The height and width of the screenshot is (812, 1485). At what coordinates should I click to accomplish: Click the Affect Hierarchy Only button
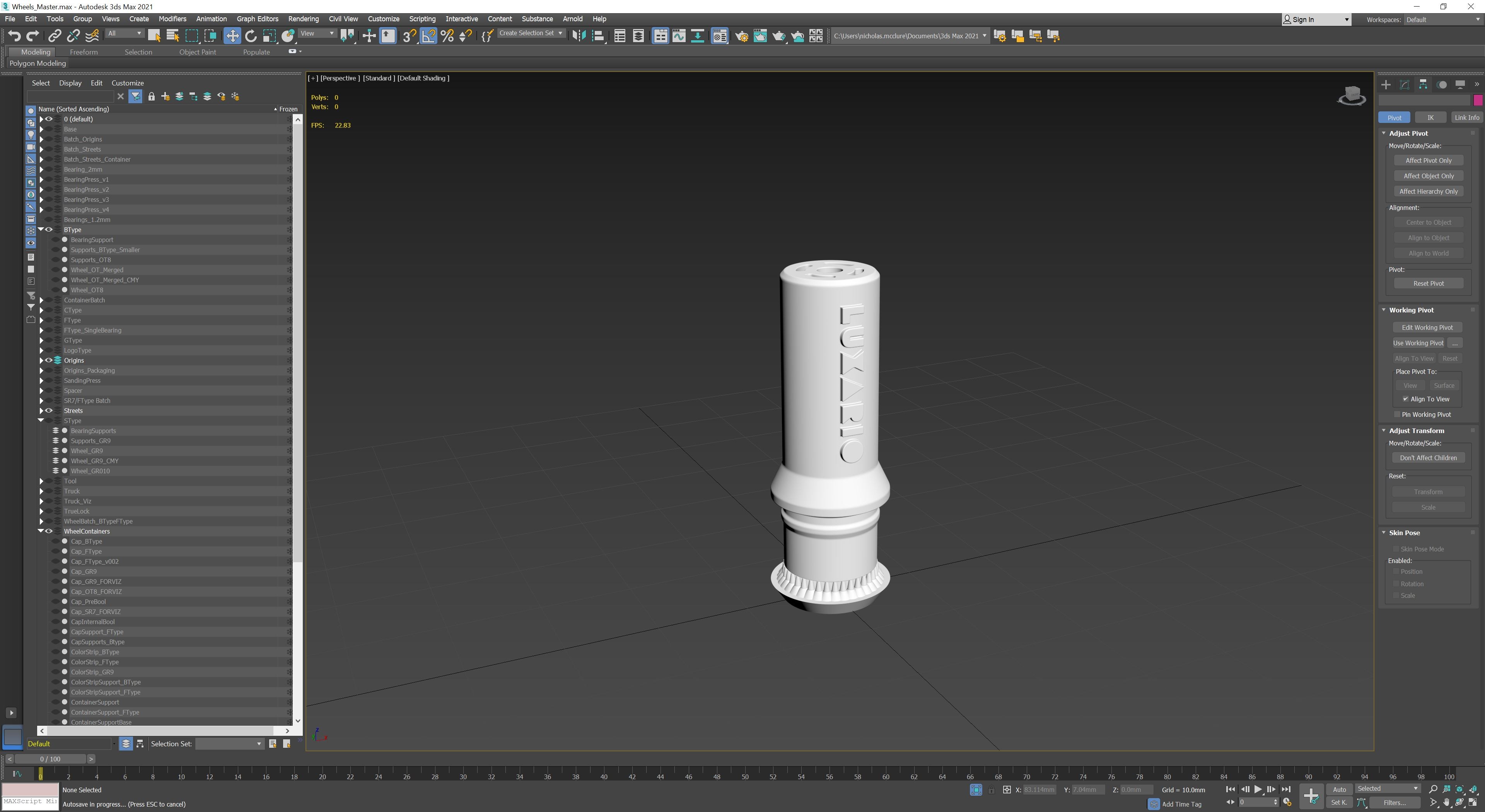coord(1429,191)
